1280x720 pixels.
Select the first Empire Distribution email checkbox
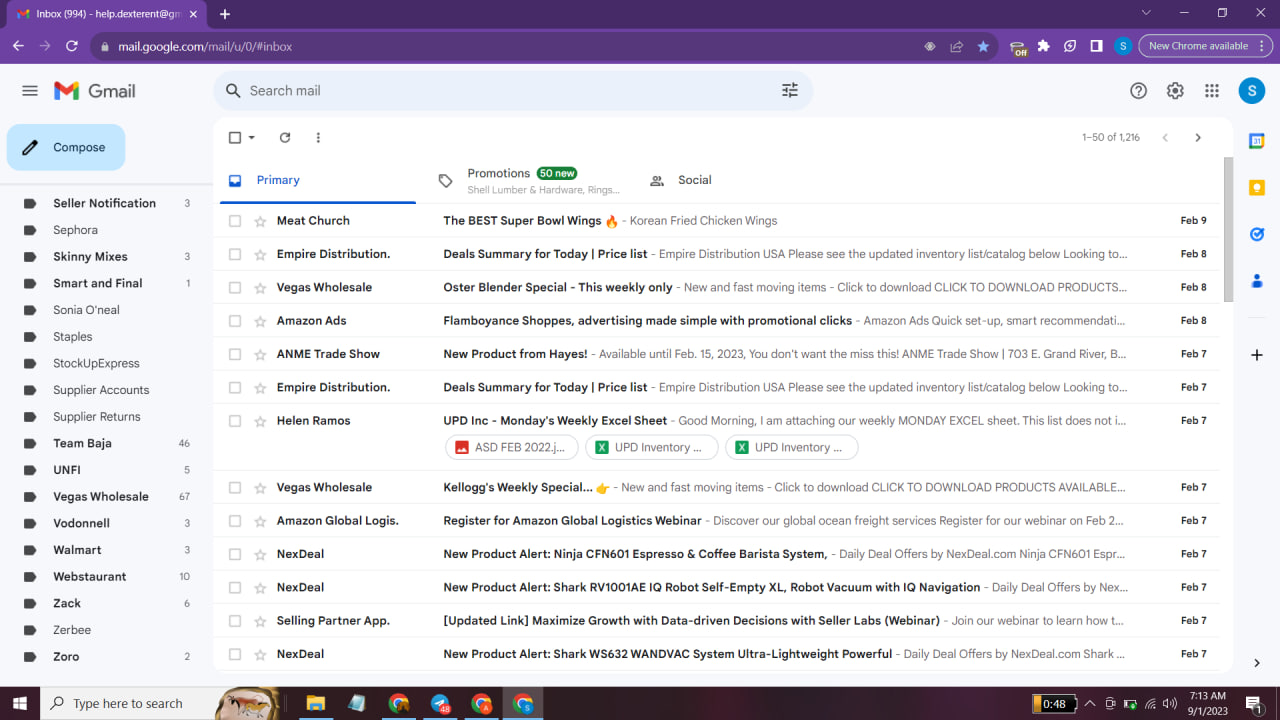(235, 254)
